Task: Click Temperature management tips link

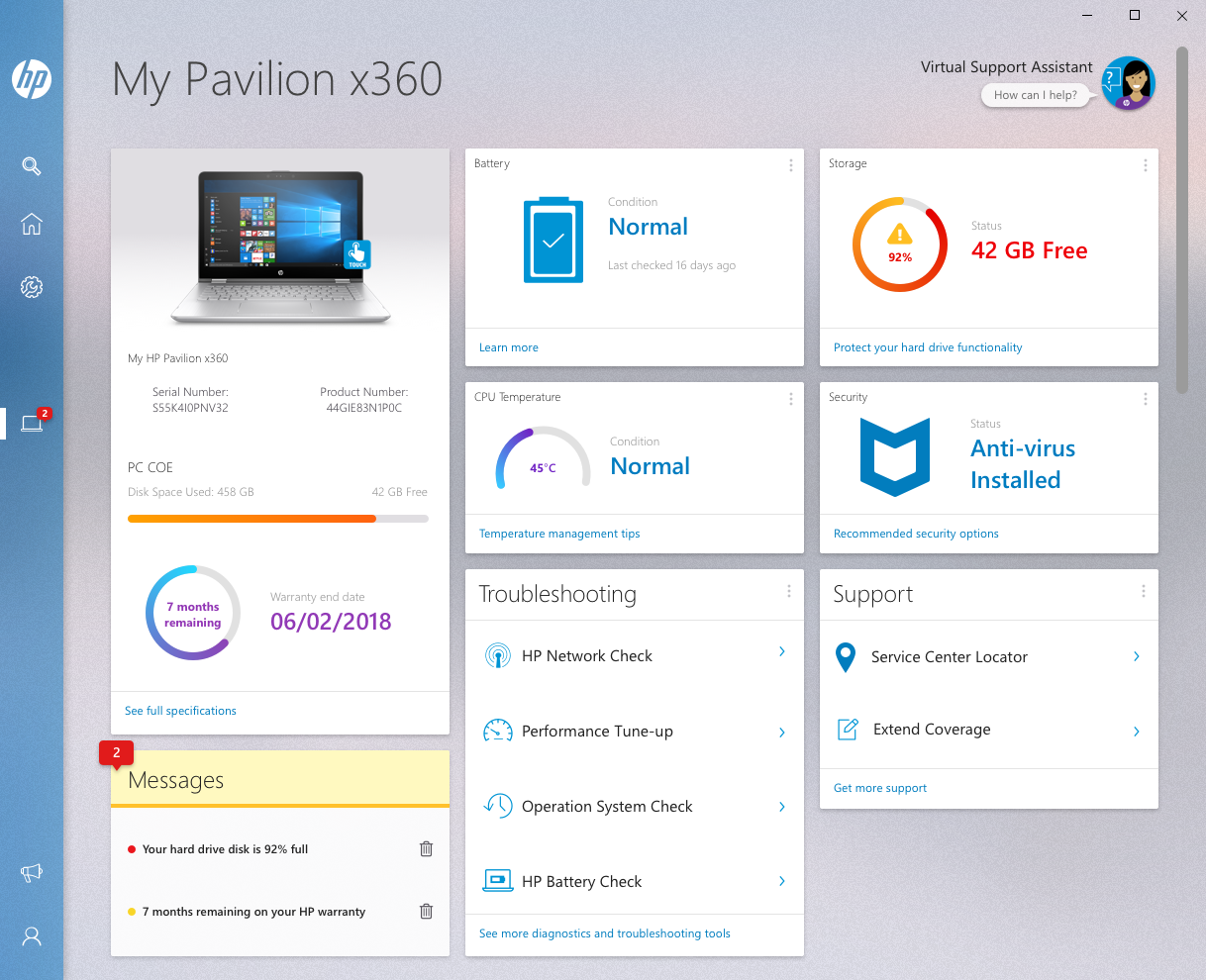Action: pos(559,534)
